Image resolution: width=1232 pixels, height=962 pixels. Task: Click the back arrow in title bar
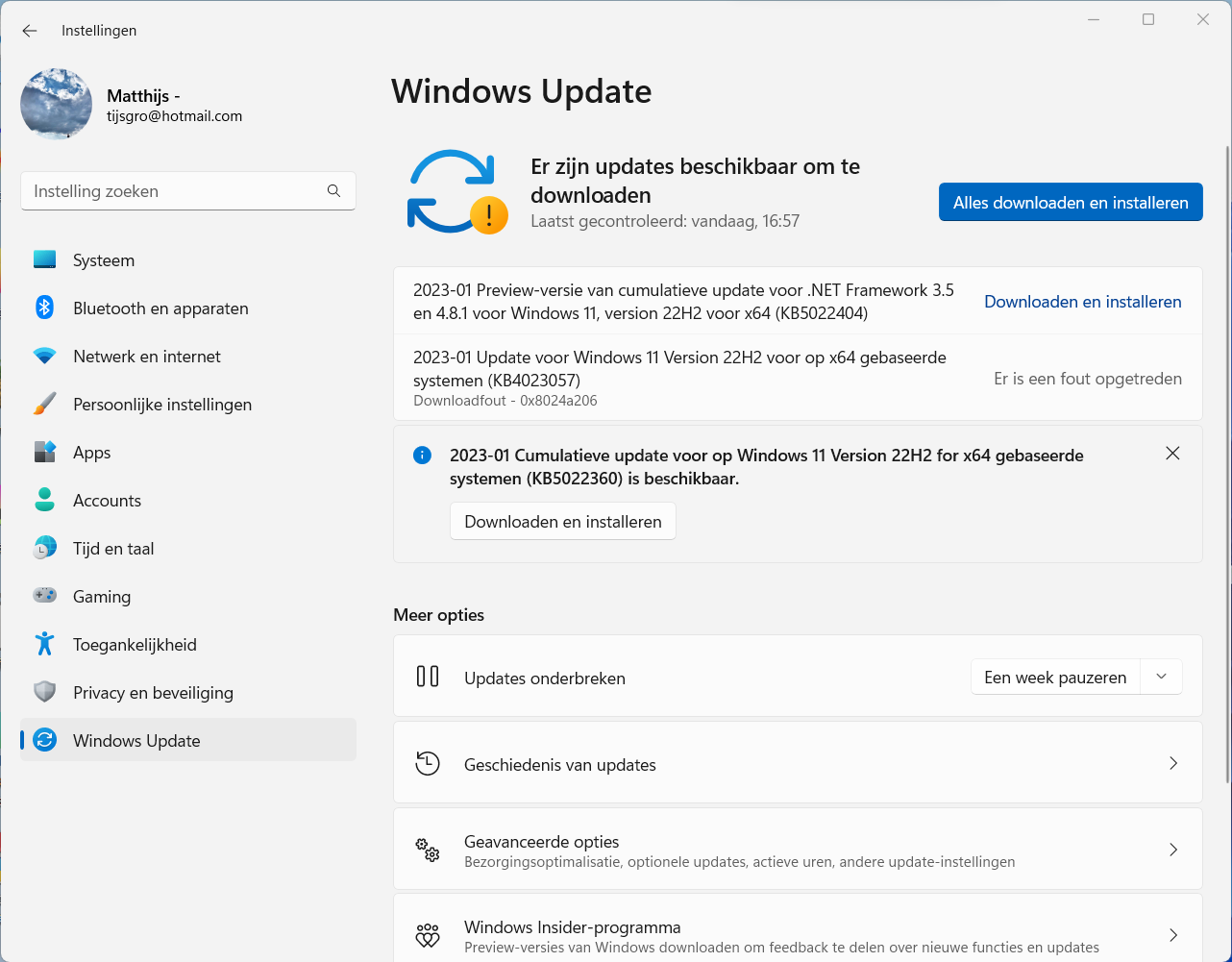30,31
